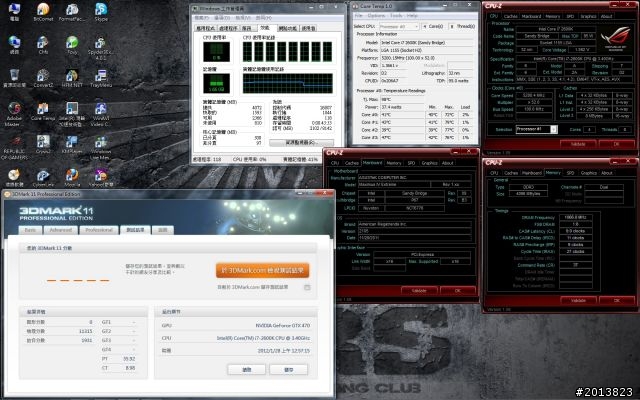
Task: Open the Republic of Gamers desktop icon
Action: pos(14,147)
